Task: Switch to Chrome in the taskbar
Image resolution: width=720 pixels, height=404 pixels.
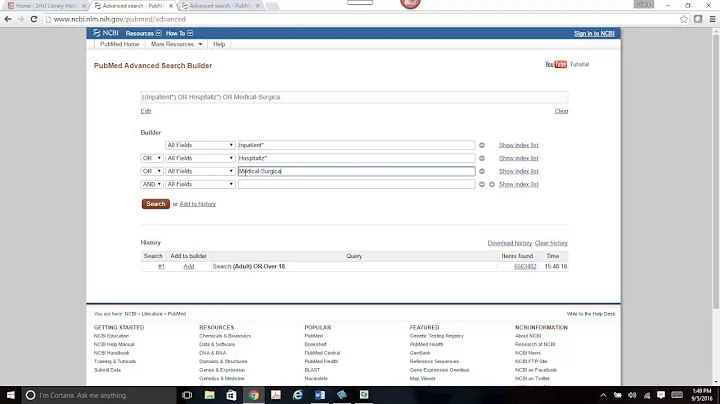Action: coord(253,395)
